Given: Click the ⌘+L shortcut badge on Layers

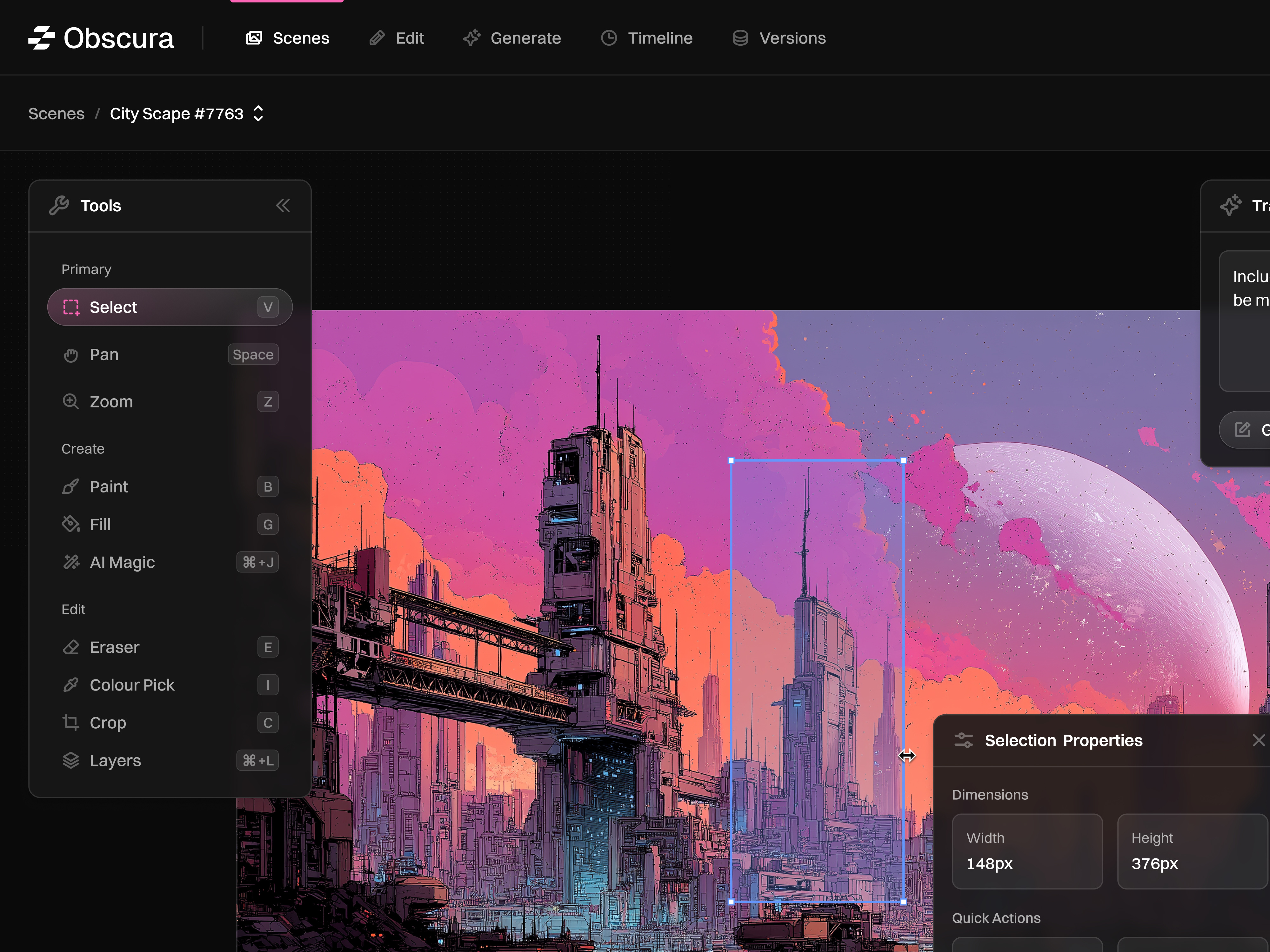Looking at the screenshot, I should (x=258, y=761).
